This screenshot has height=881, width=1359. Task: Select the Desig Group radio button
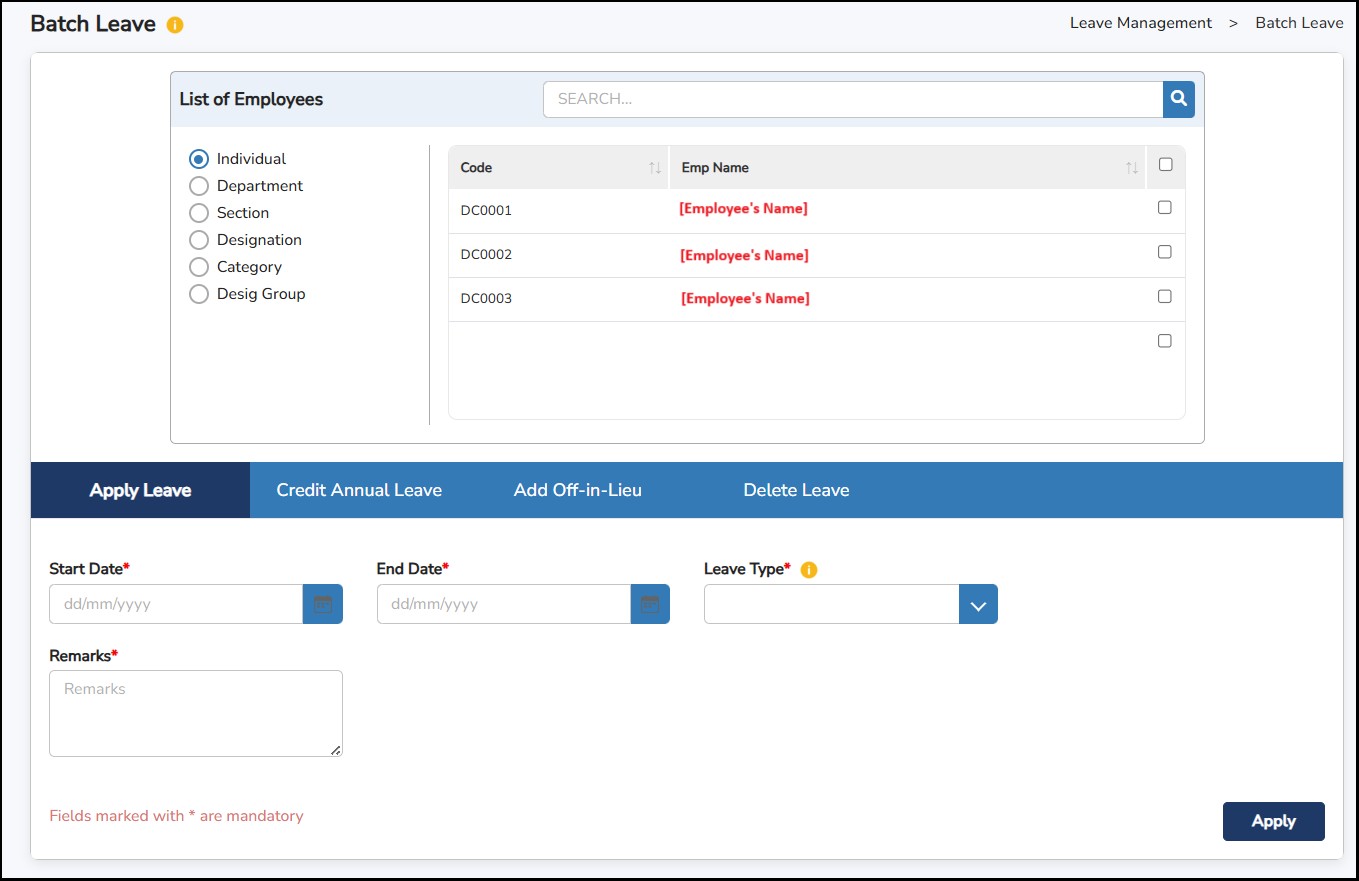198,293
